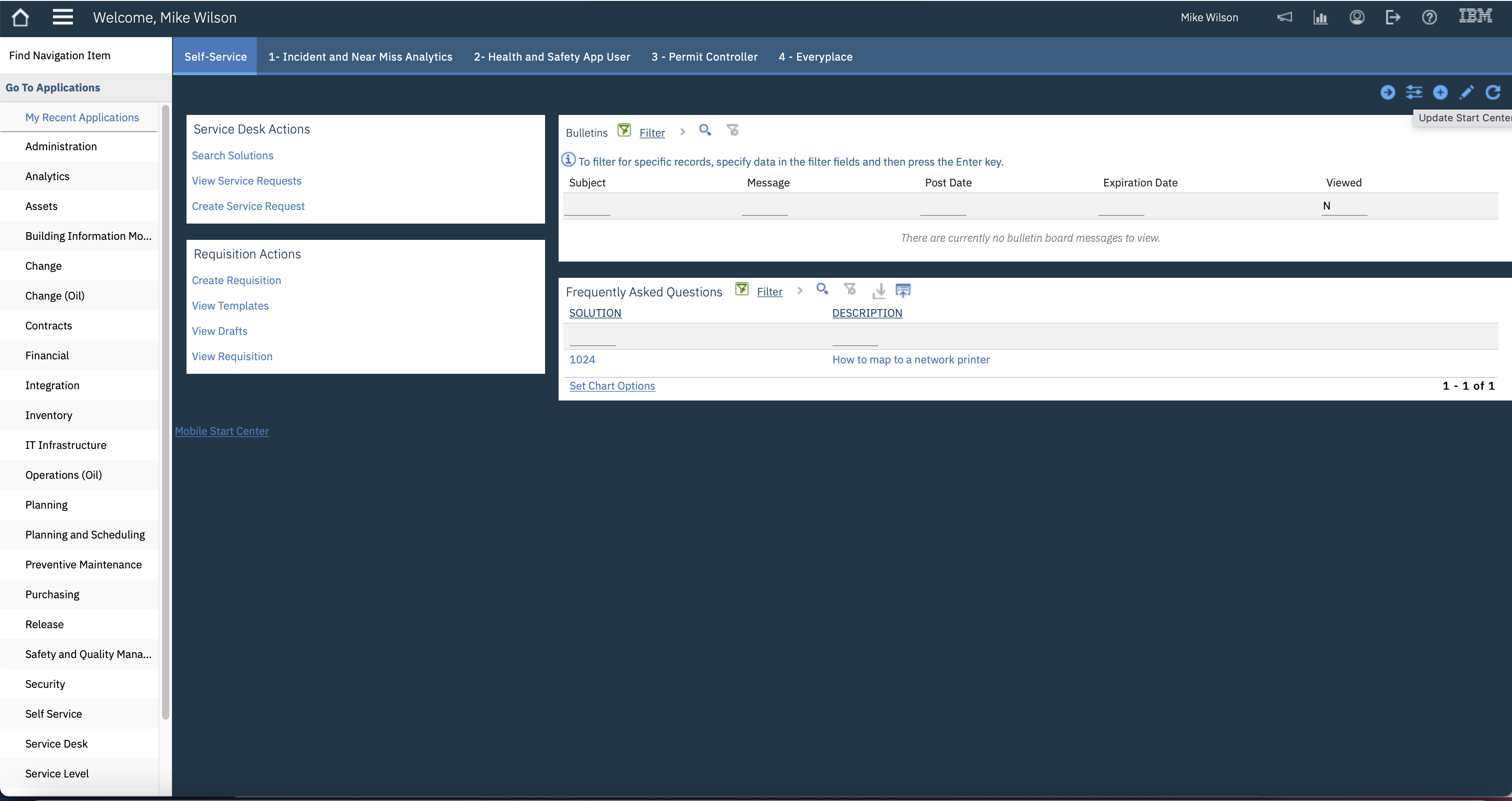Expand the Bulletins filter chevron arrow
Viewport: 1512px width, 801px height.
tap(682, 131)
